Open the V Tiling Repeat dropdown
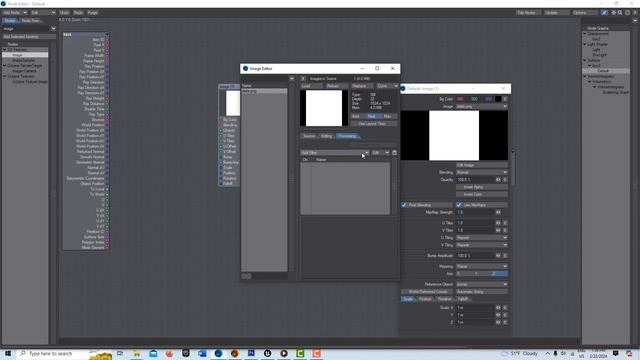Image resolution: width=640 pixels, height=360 pixels. coord(482,245)
